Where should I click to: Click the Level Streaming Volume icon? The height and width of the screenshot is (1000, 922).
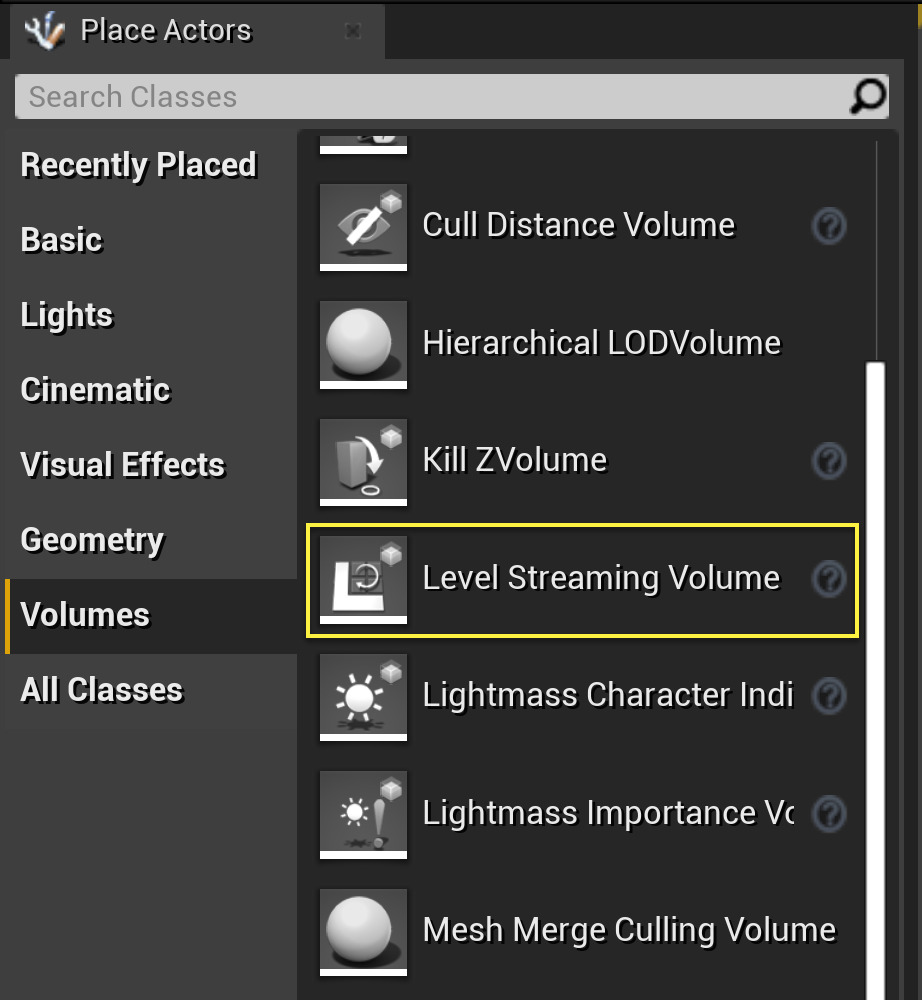coord(363,579)
